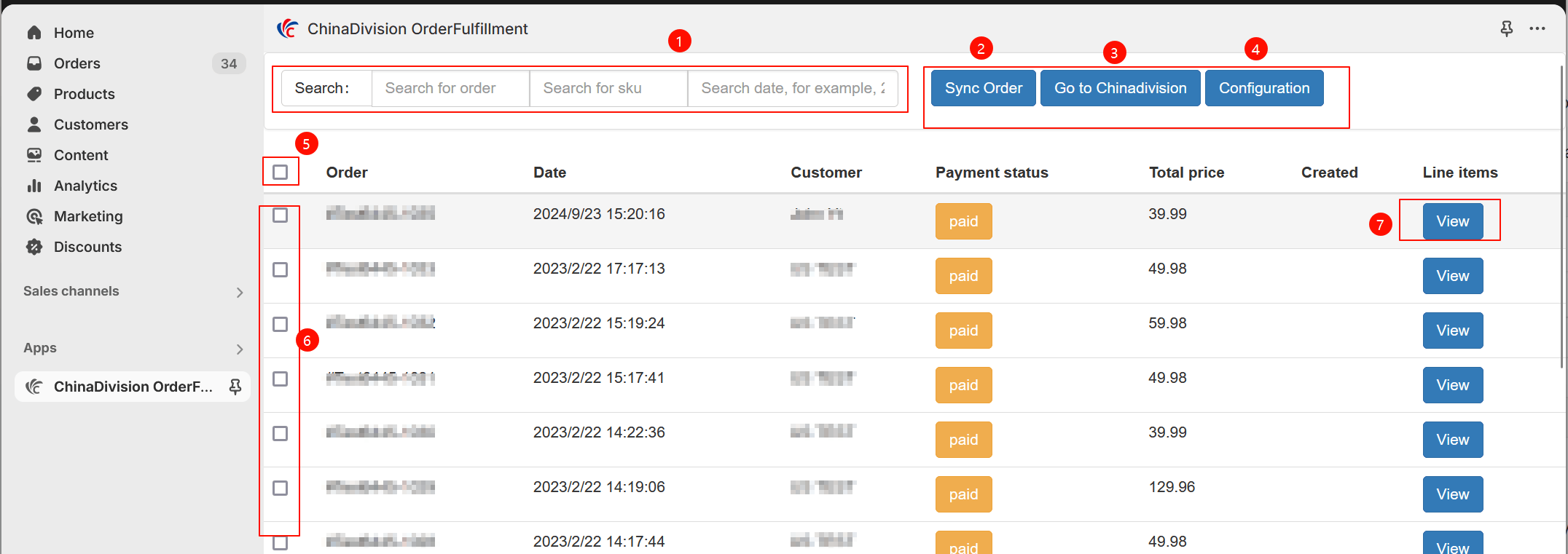Image resolution: width=1568 pixels, height=554 pixels.
Task: Click the Customer column header
Action: 826,173
